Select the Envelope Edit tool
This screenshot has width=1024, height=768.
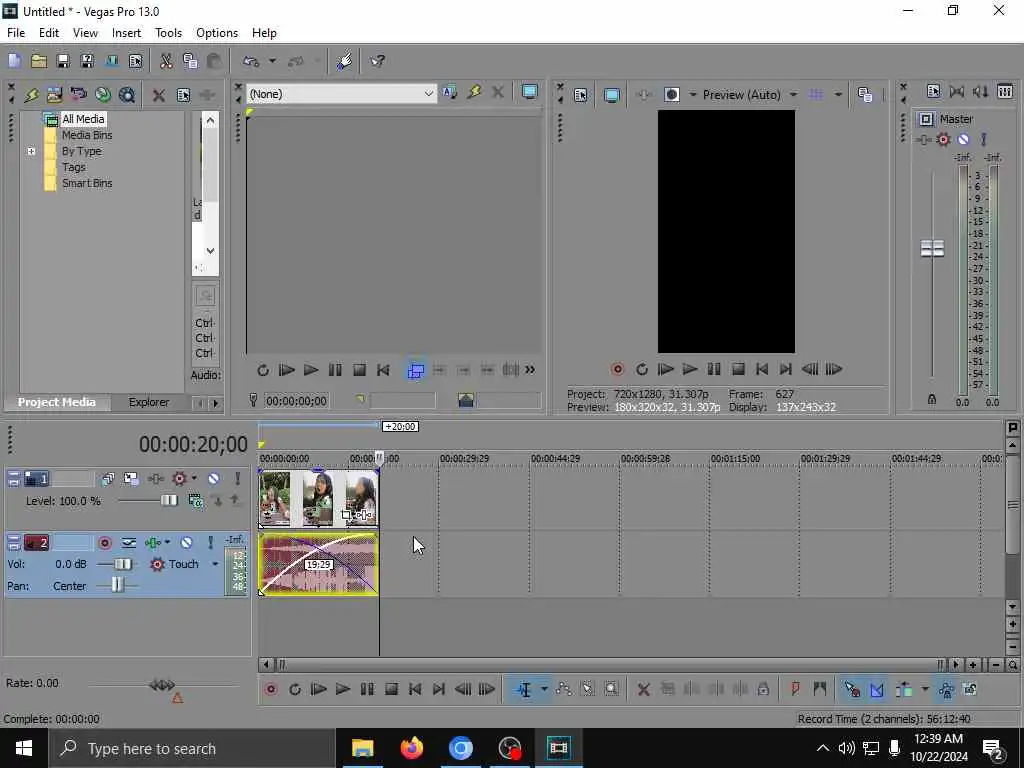tap(564, 689)
